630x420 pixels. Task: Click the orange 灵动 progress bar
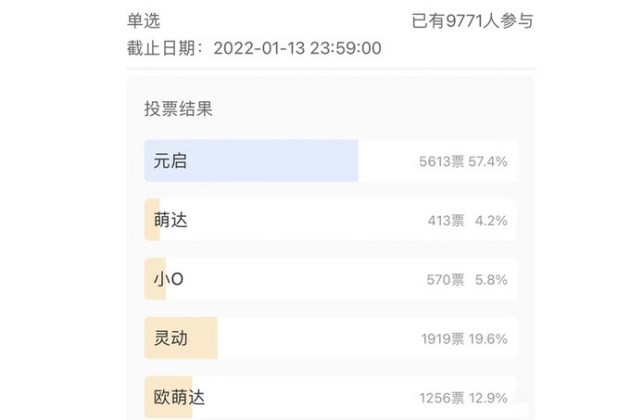pos(181,338)
